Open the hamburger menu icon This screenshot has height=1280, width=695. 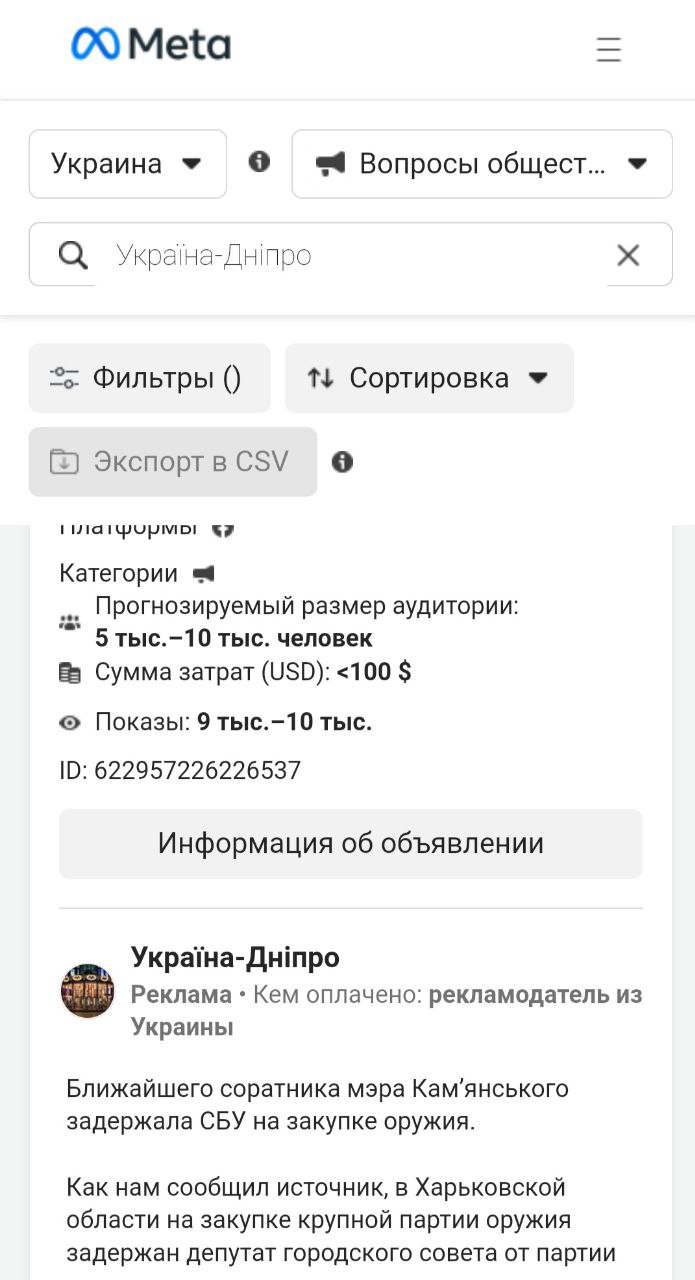[608, 49]
